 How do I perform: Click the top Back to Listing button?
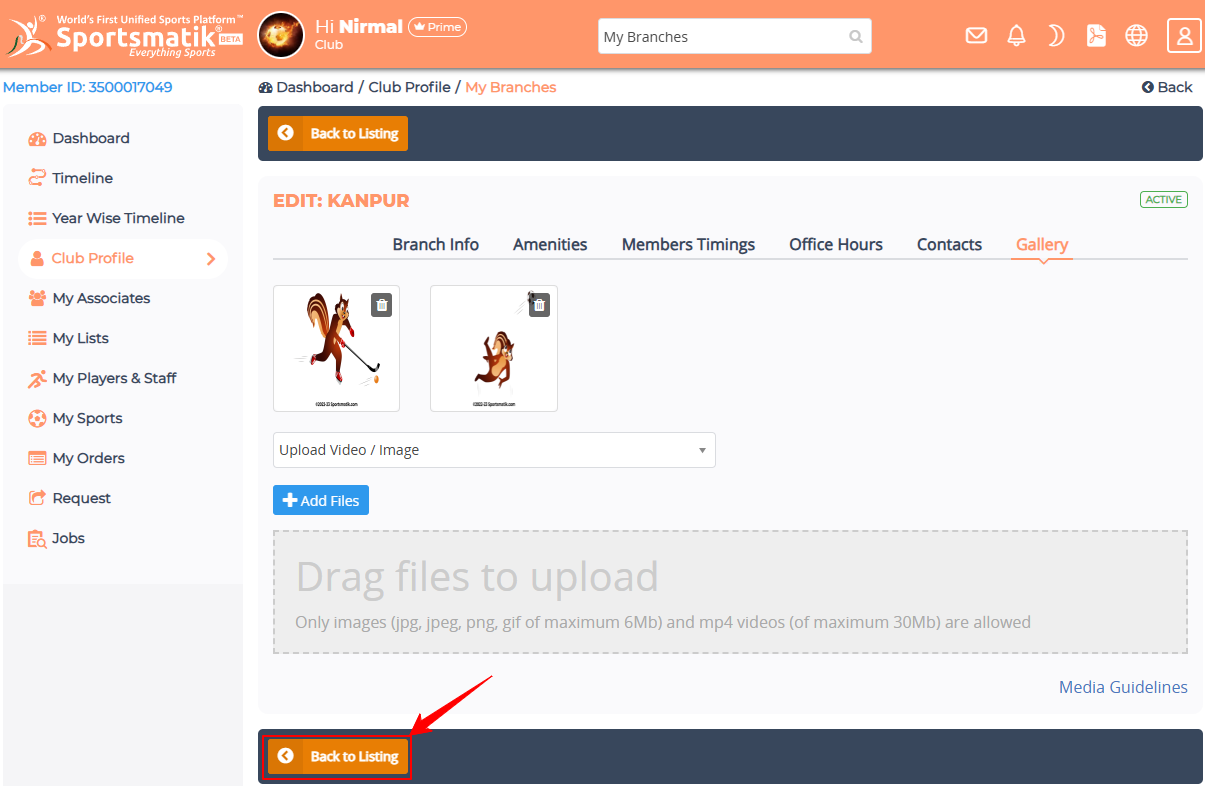pyautogui.click(x=338, y=133)
